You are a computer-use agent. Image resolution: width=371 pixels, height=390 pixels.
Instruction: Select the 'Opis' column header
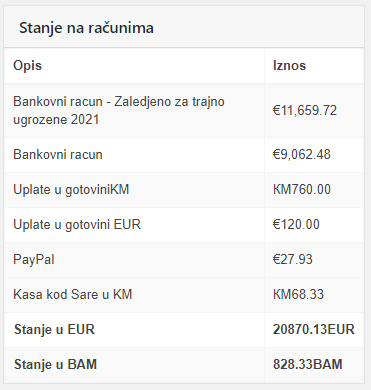pos(27,65)
